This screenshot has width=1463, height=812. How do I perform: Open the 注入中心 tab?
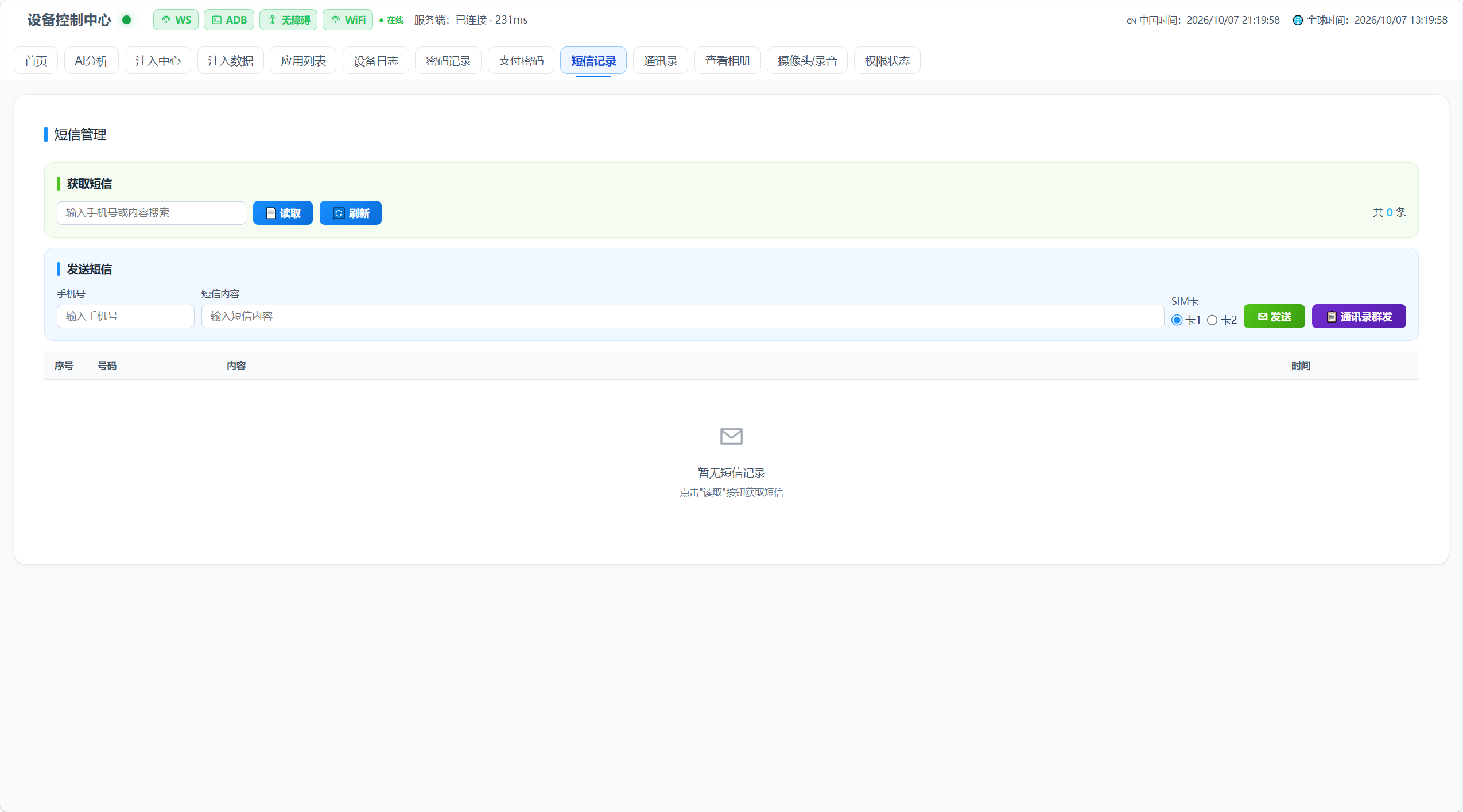click(158, 60)
